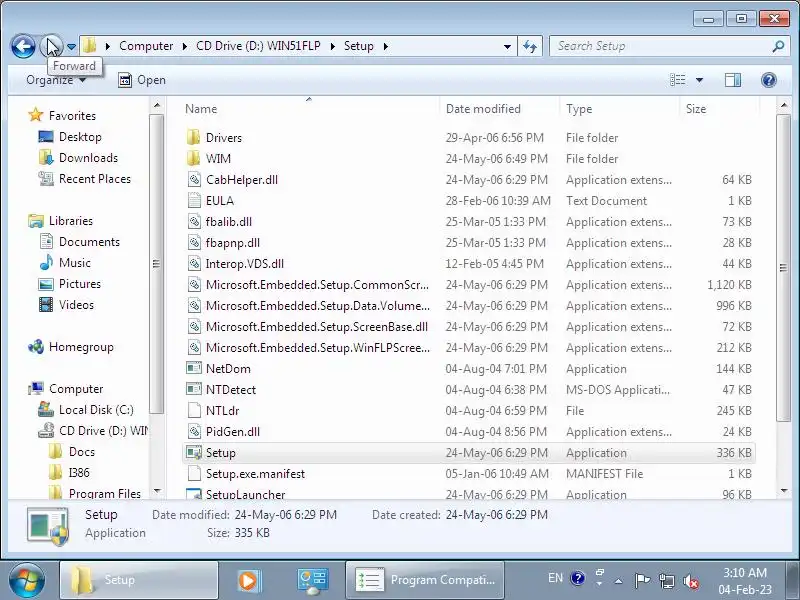The image size is (800, 600).
Task: Open the address bar history dropdown
Action: 507,46
